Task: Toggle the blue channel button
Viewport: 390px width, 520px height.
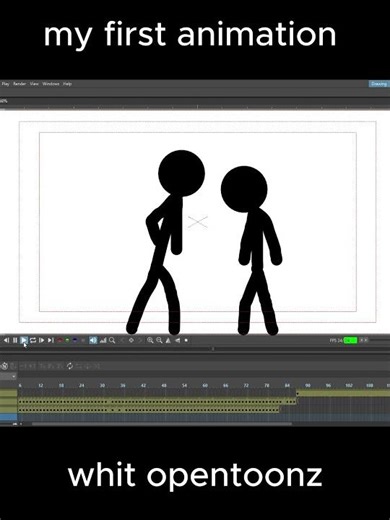Action: [x=75, y=340]
